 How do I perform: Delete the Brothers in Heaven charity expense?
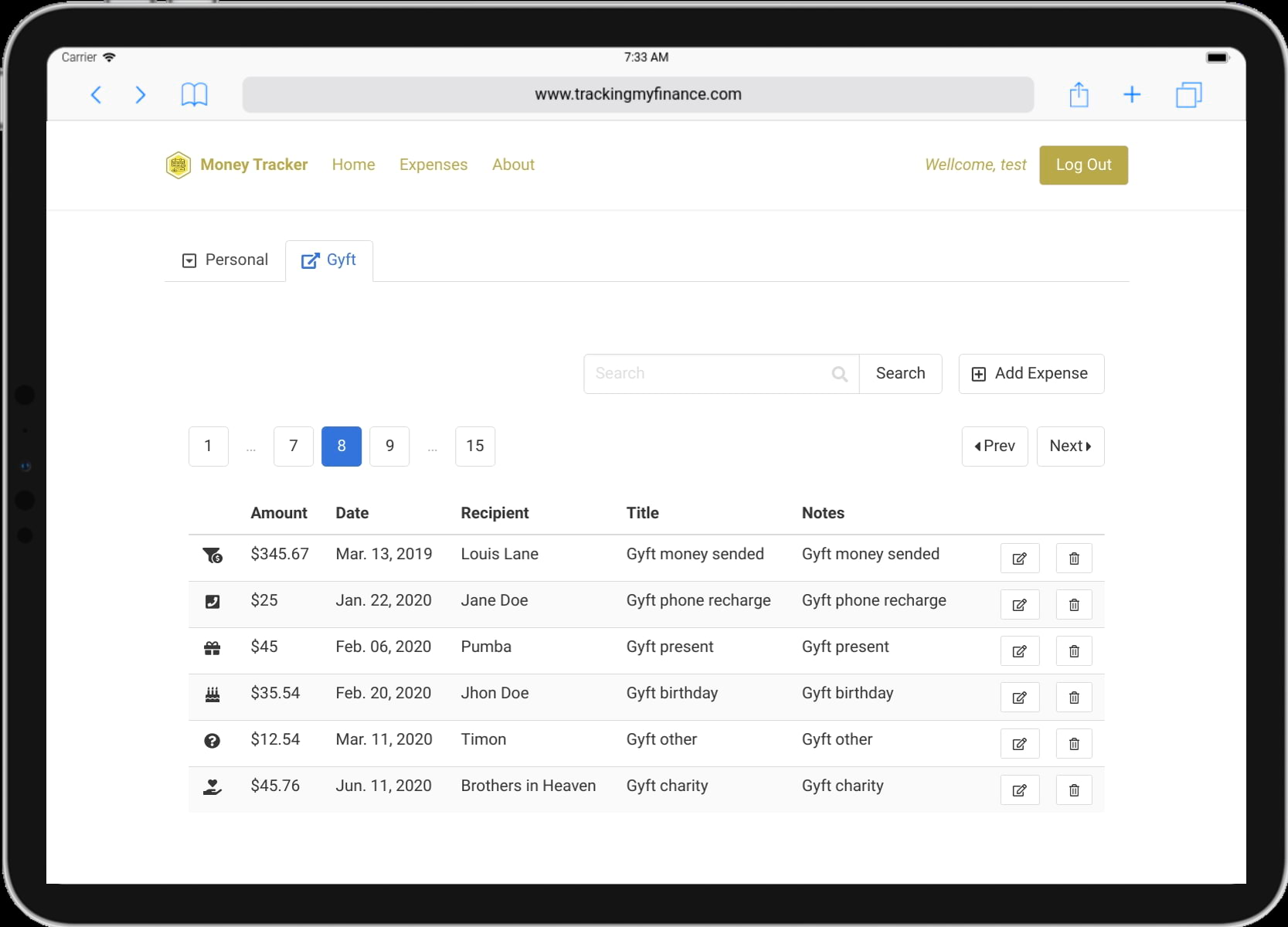point(1073,790)
